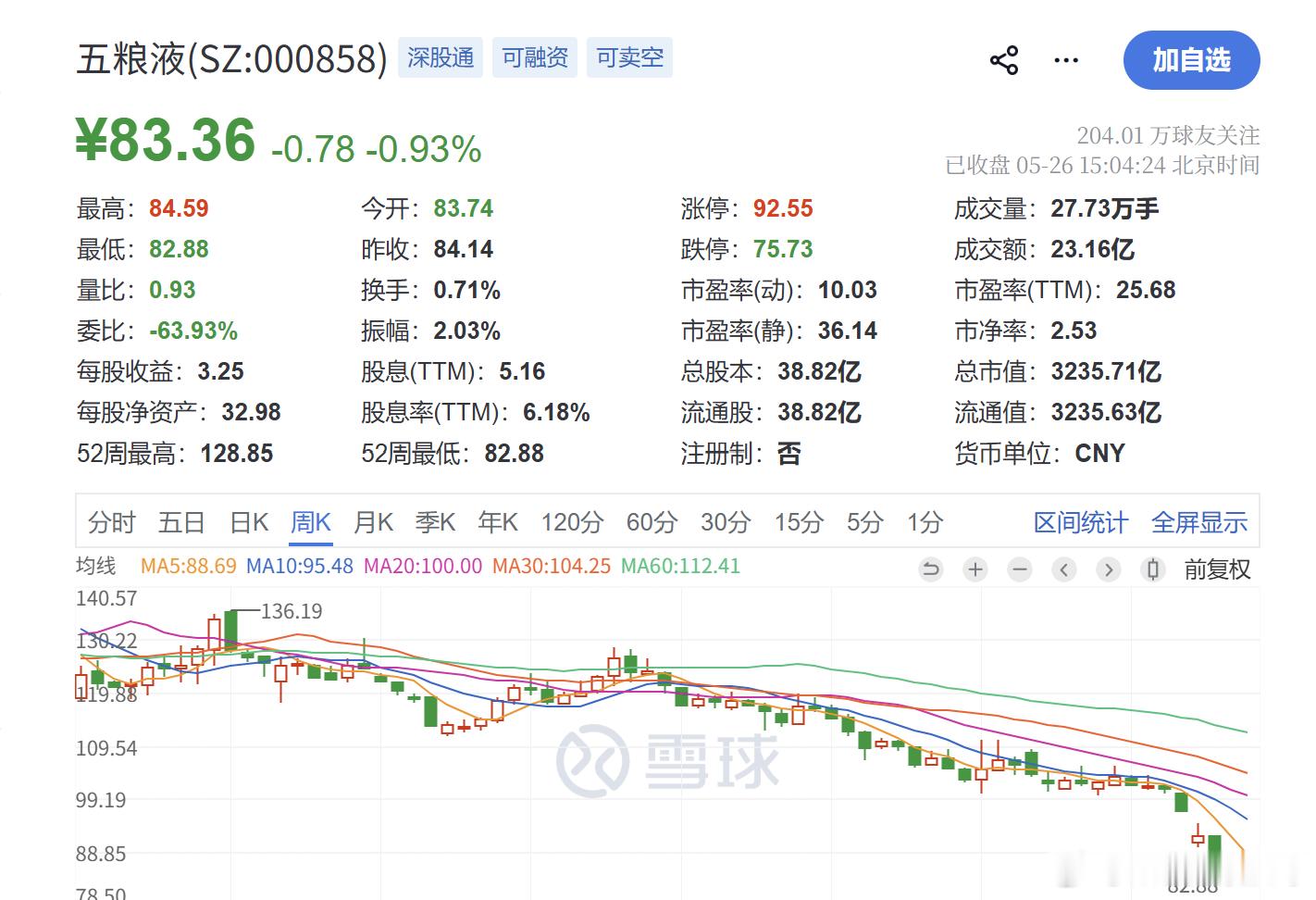Move chart right with next arrow
The height and width of the screenshot is (900, 1316).
coord(1109,569)
